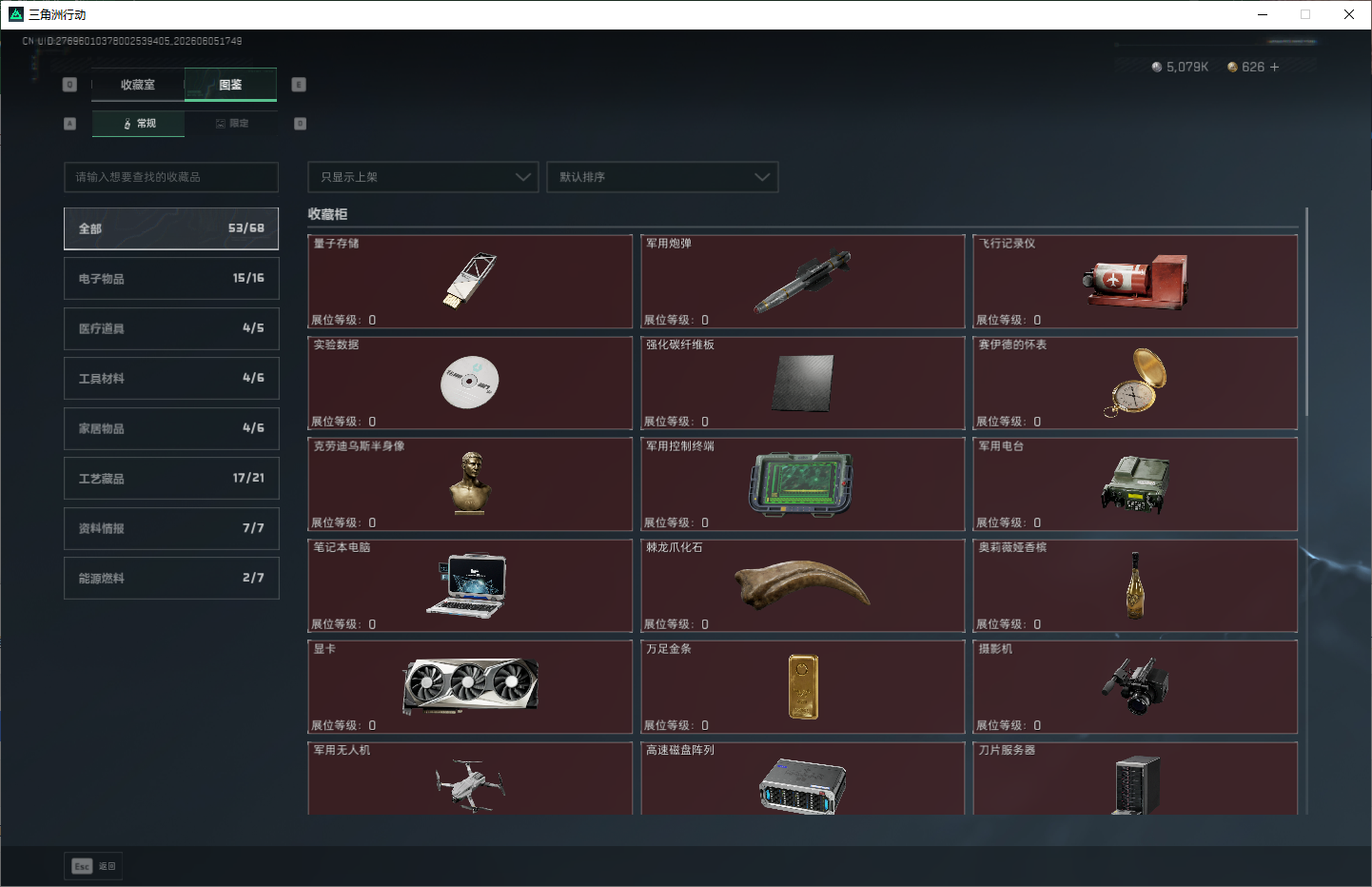Switch to the 常规 sub-tab
This screenshot has width=1372, height=887.
pyautogui.click(x=139, y=124)
